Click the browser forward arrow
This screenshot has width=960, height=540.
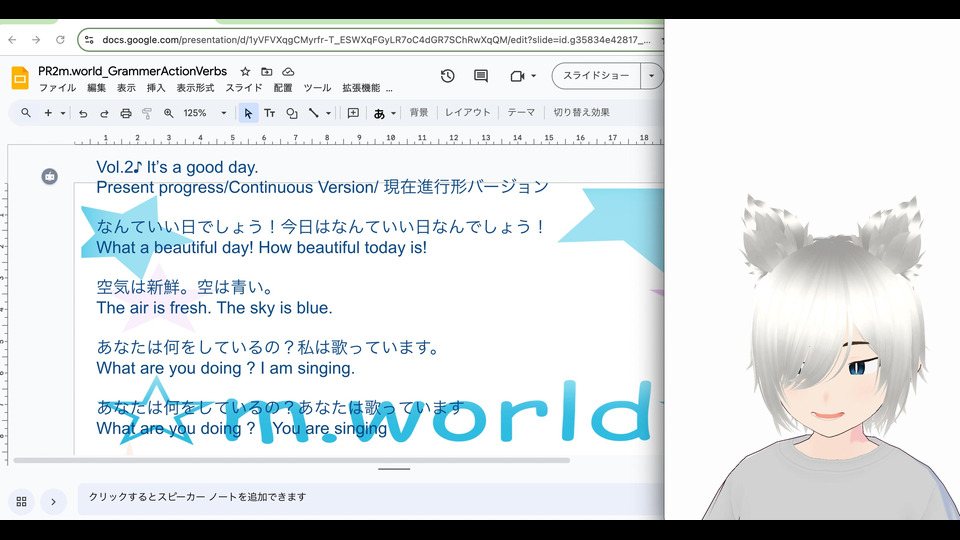click(36, 40)
